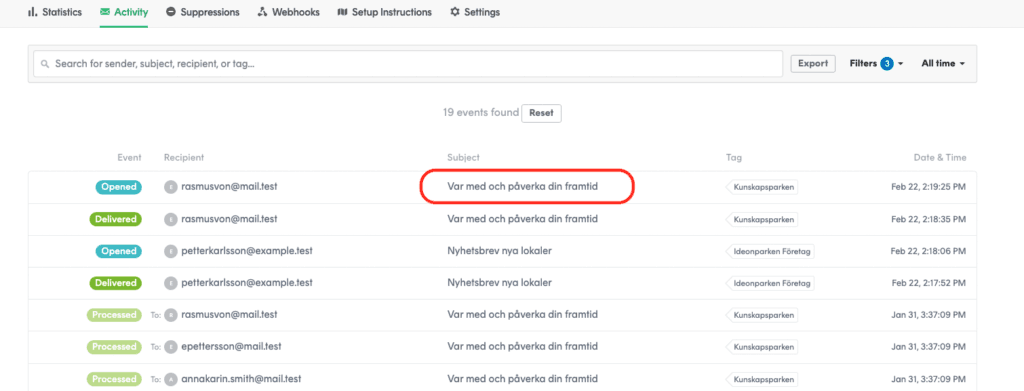Switch to the Activity tab
Viewport: 1024px width, 391px height.
[x=124, y=12]
